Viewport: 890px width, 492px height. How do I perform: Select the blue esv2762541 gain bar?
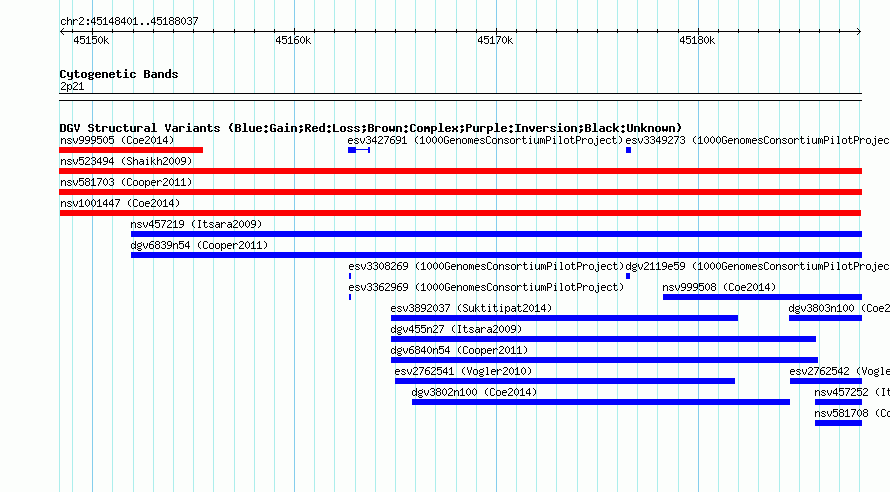coord(565,381)
